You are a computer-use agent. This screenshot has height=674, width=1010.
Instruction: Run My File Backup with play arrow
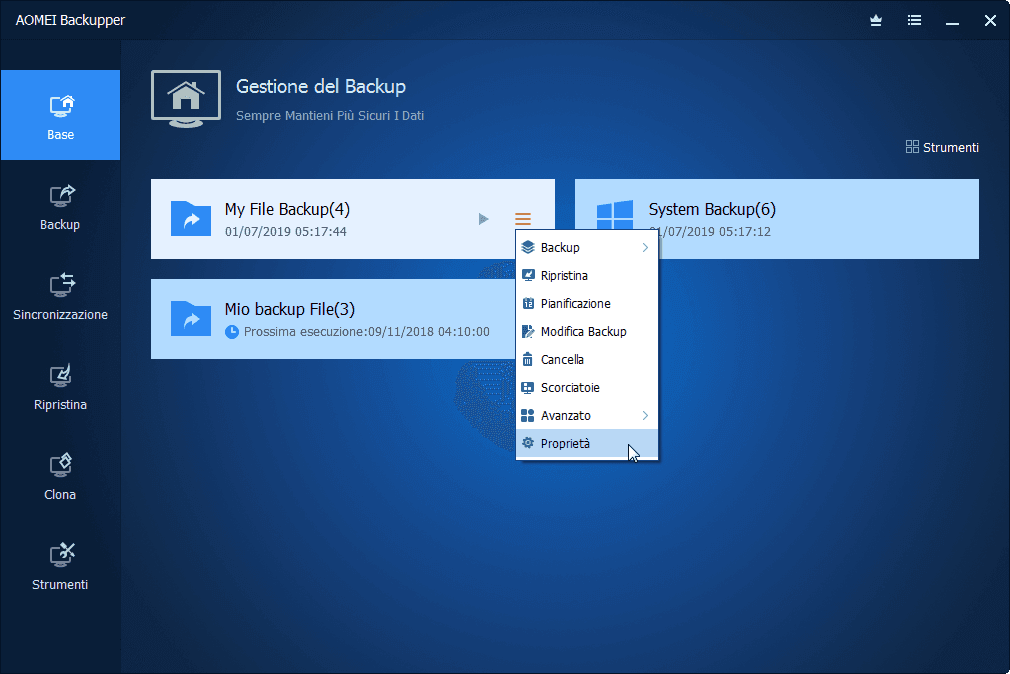pyautogui.click(x=483, y=219)
